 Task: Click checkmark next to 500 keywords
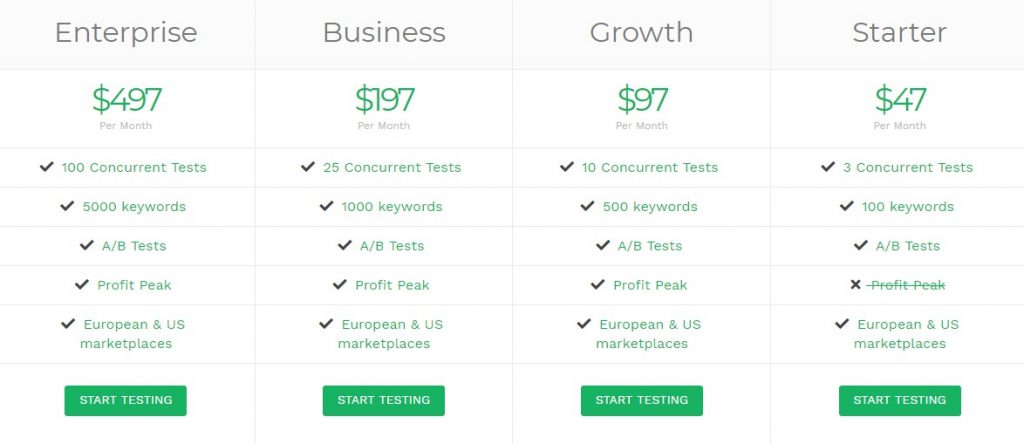587,206
